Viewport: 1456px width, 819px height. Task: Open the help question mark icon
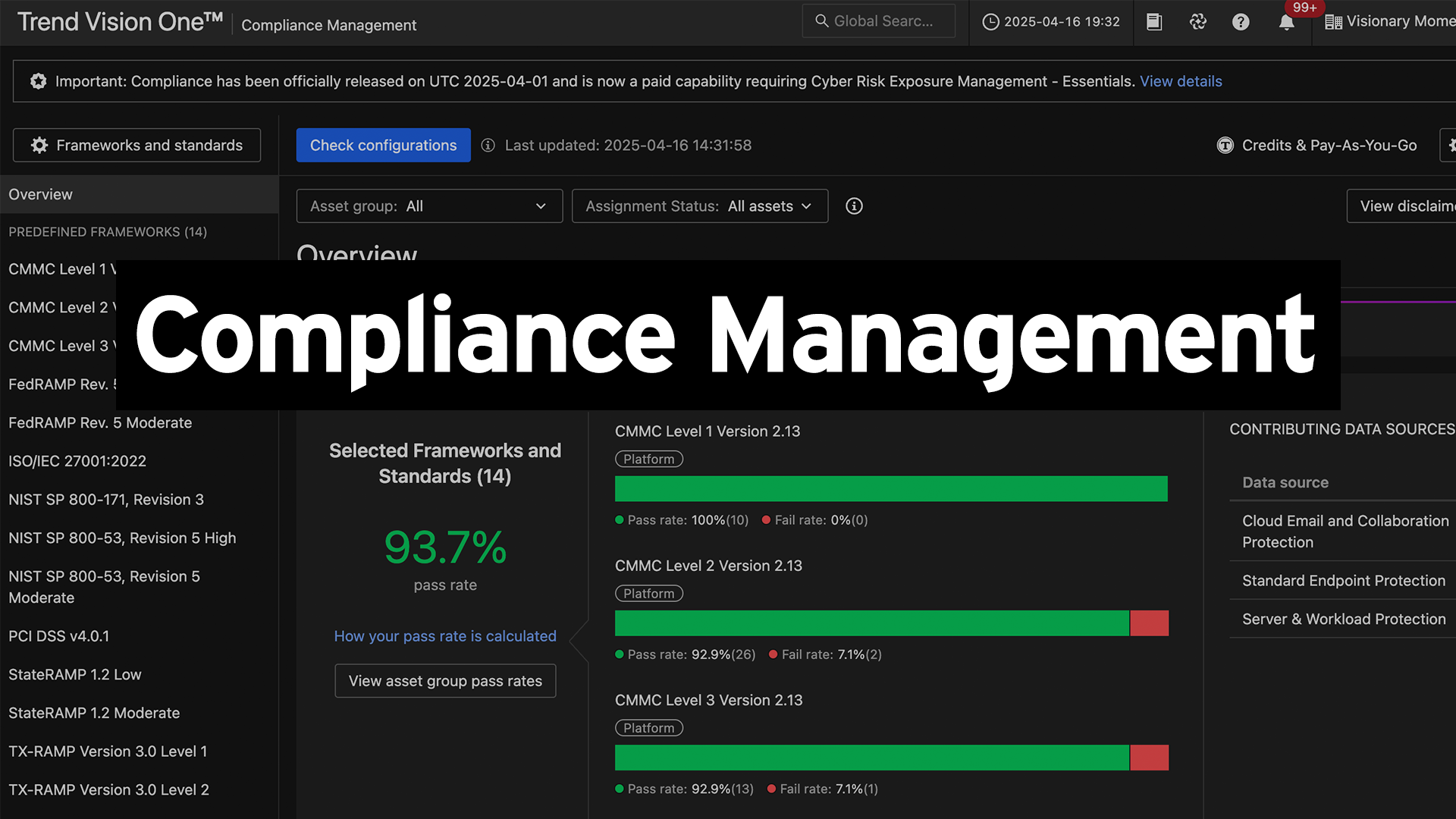[1241, 22]
